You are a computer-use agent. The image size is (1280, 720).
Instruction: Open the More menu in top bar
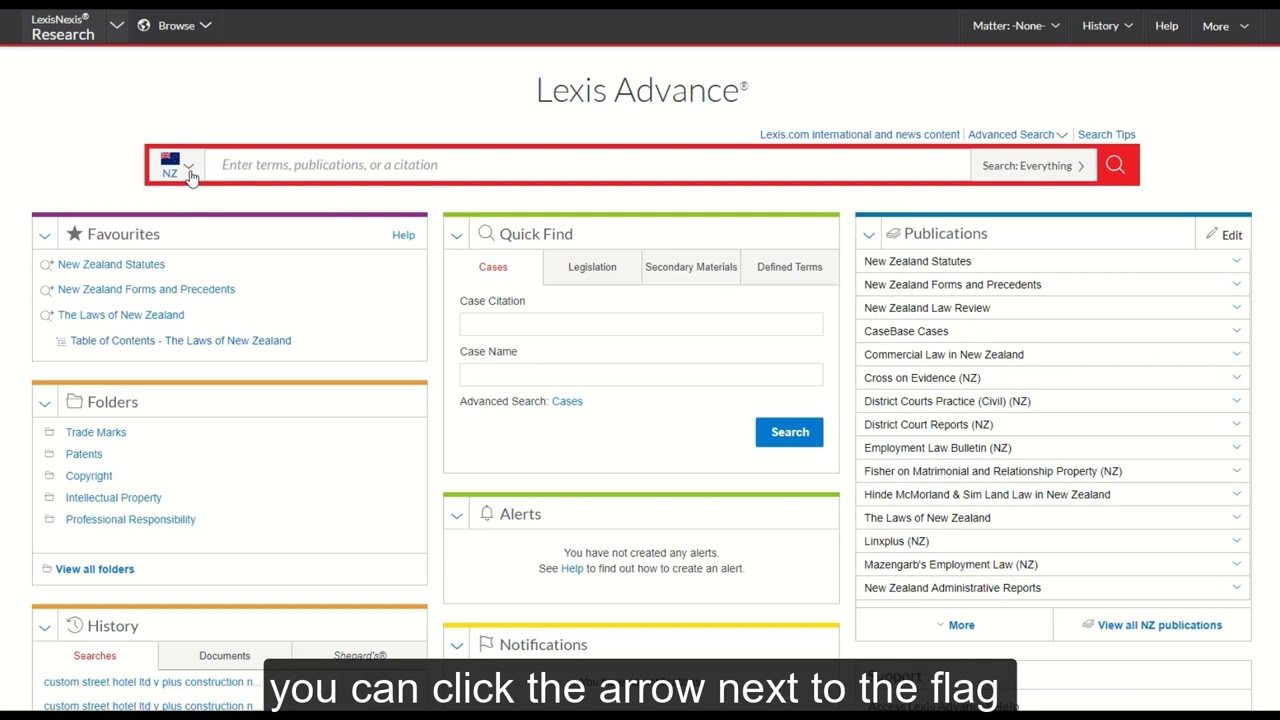1225,26
